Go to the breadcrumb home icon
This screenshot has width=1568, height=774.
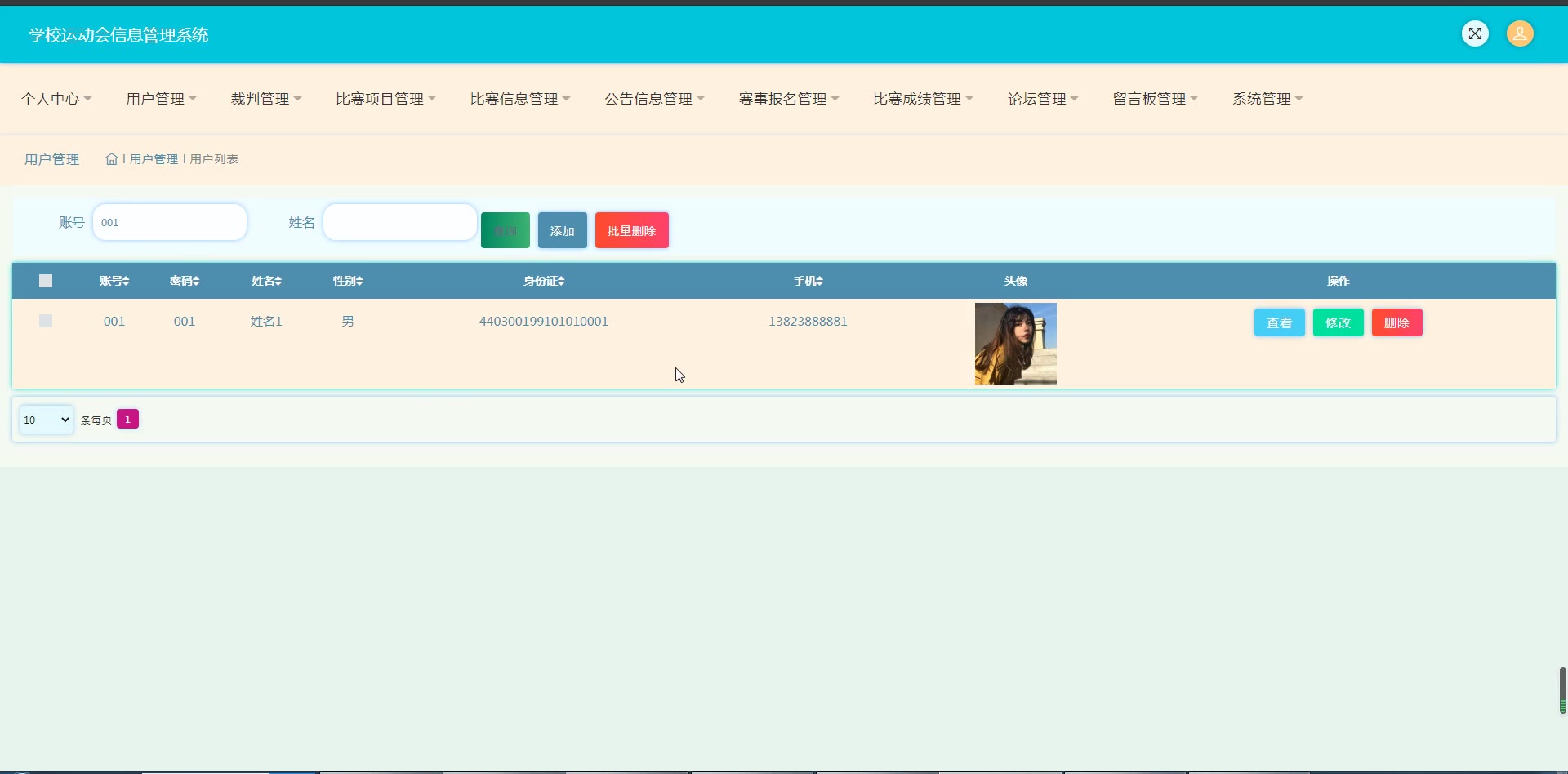(x=112, y=159)
